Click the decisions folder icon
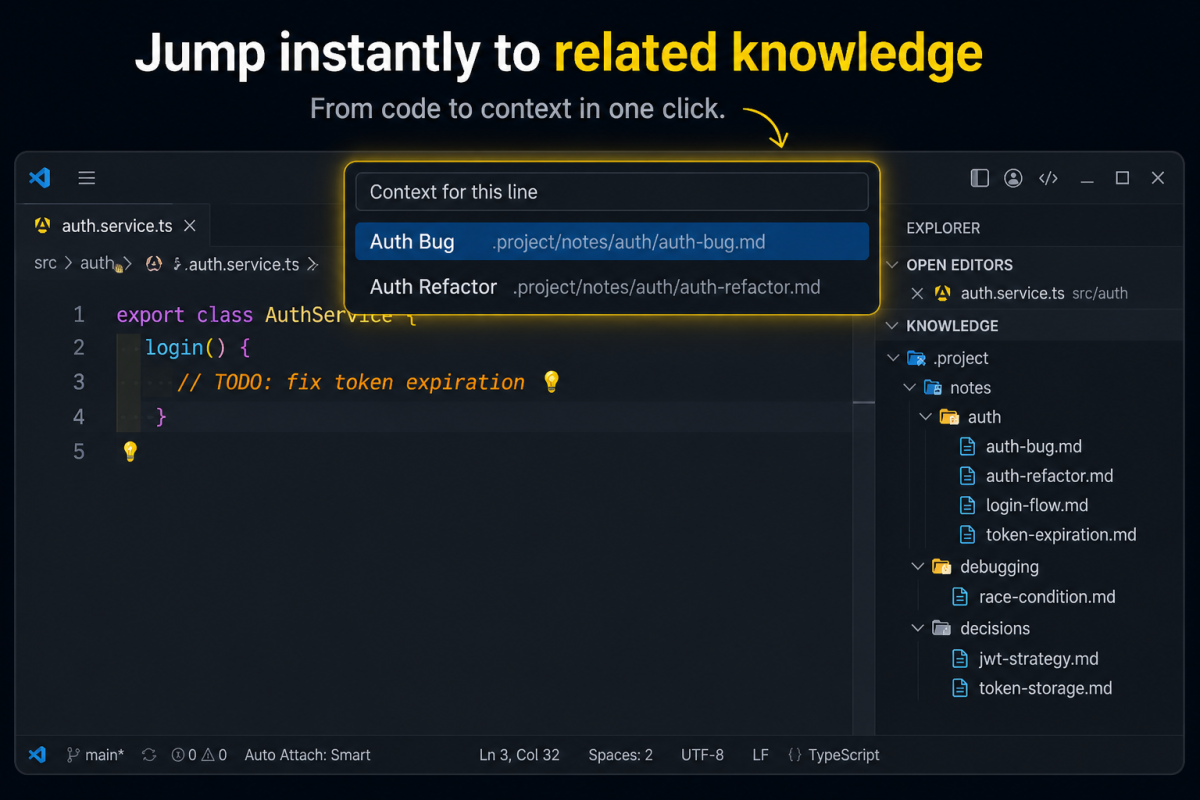The height and width of the screenshot is (800, 1200). 941,628
